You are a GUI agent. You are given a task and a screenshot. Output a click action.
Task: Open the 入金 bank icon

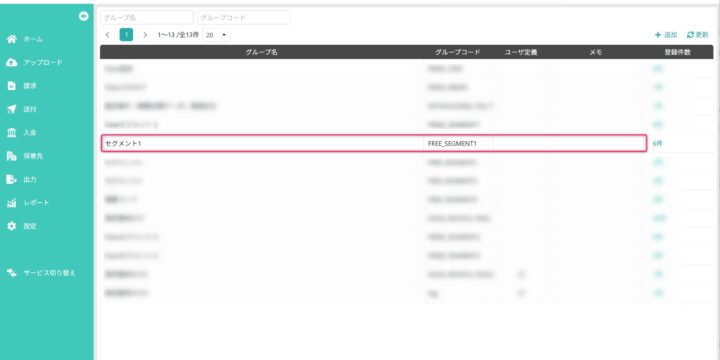pos(12,133)
